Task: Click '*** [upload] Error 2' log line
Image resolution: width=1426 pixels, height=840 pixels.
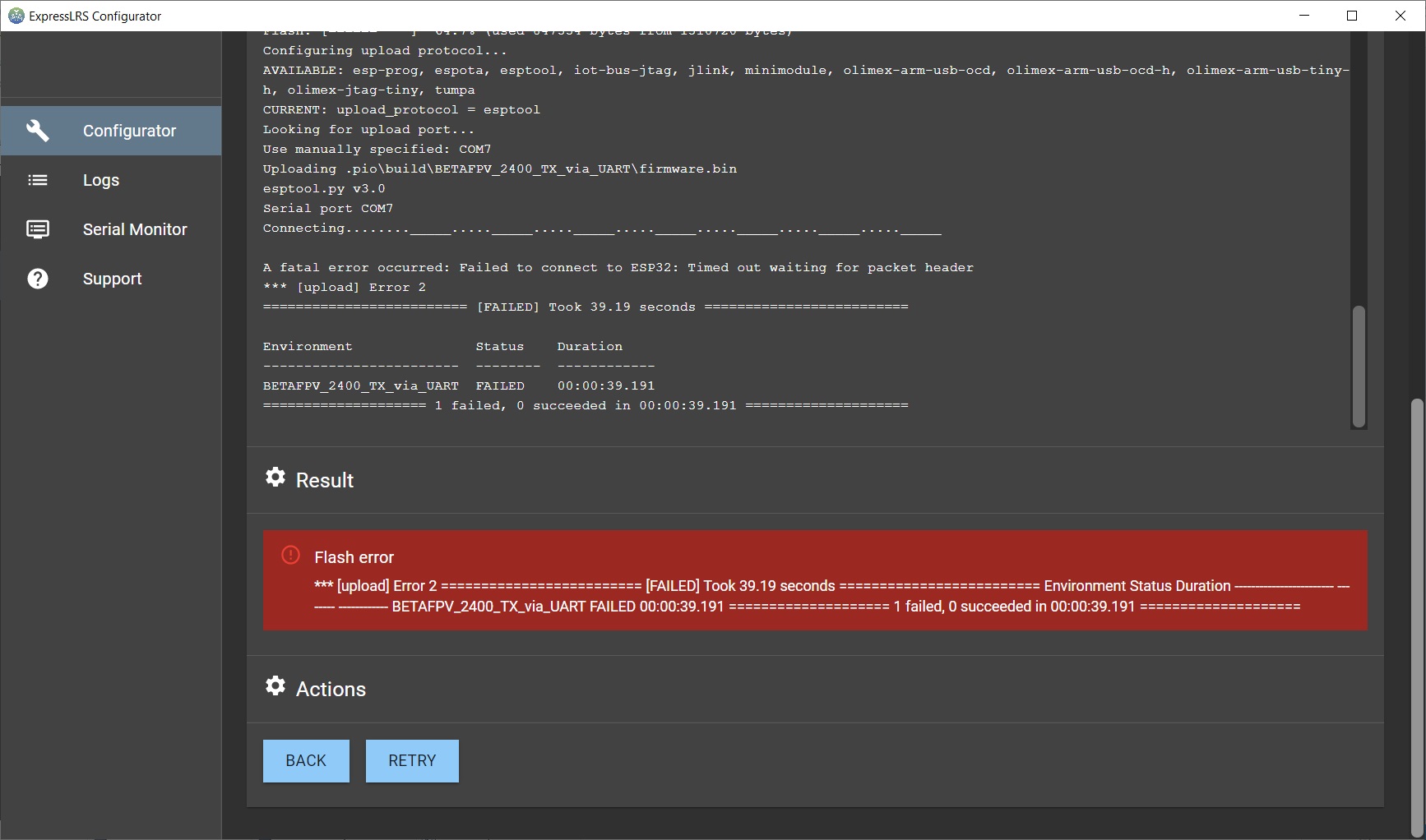Action: [345, 288]
